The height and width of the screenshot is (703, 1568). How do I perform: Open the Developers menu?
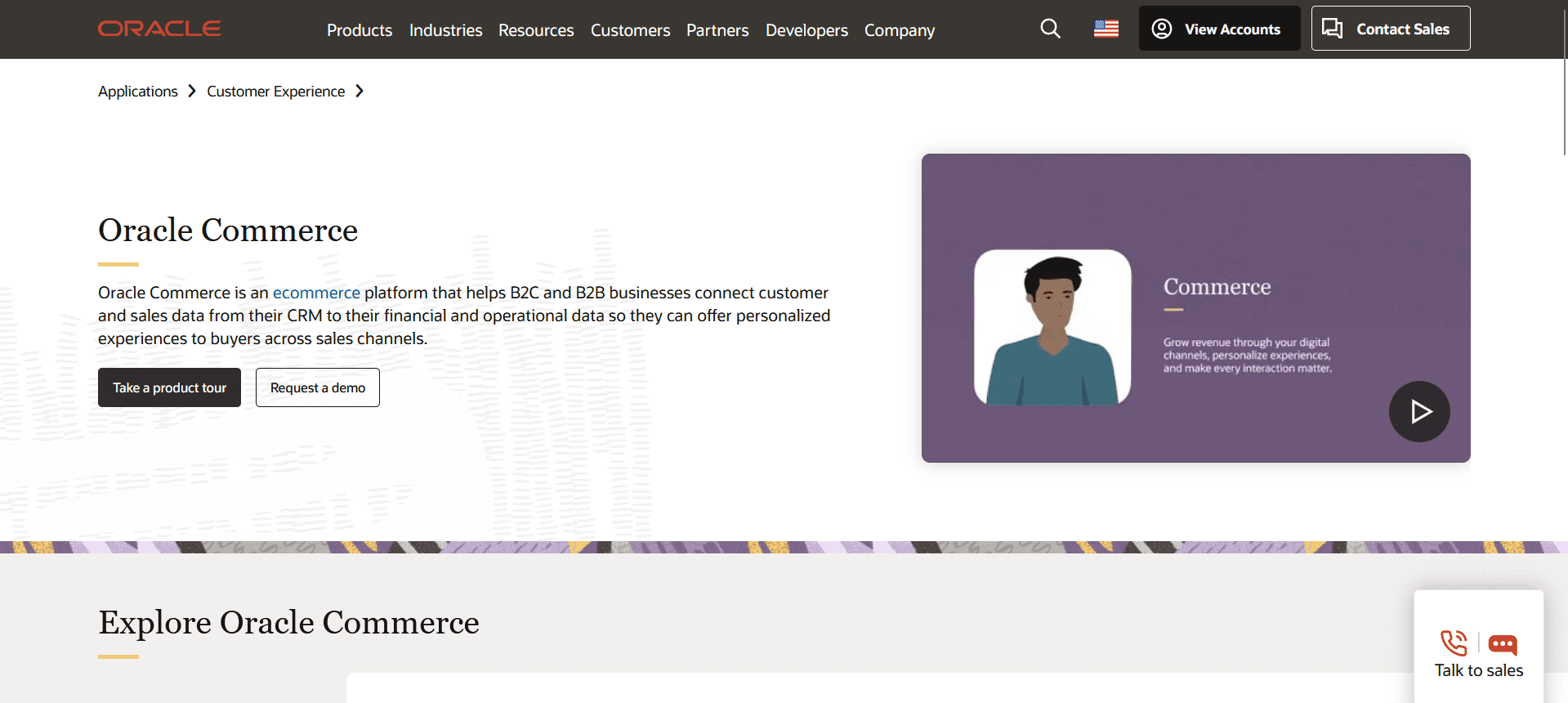pos(806,30)
